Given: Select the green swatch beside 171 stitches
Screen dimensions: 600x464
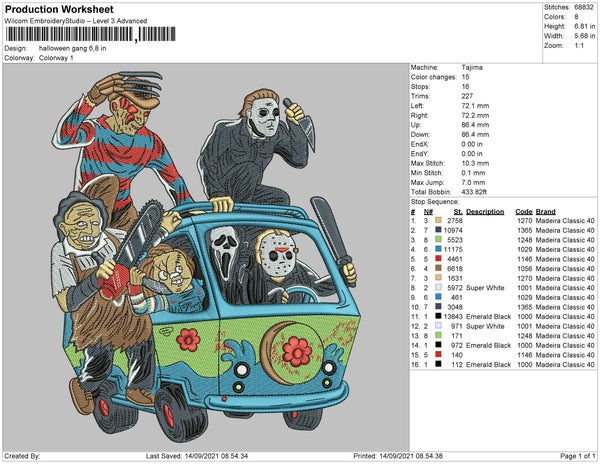Looking at the screenshot, I should tap(438, 335).
